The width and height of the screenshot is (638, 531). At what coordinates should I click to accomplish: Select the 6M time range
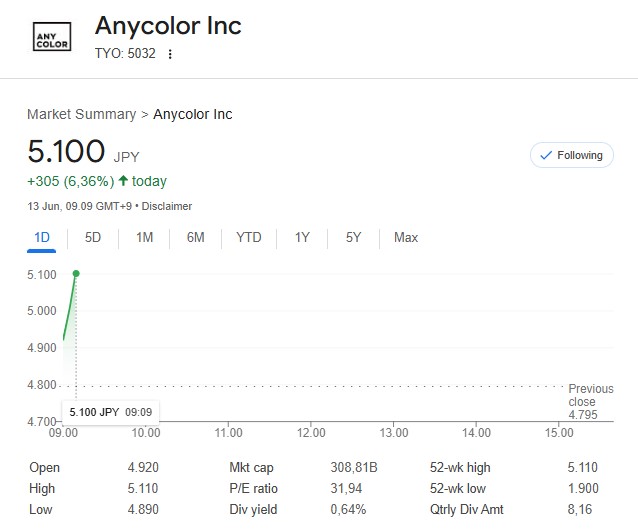195,237
